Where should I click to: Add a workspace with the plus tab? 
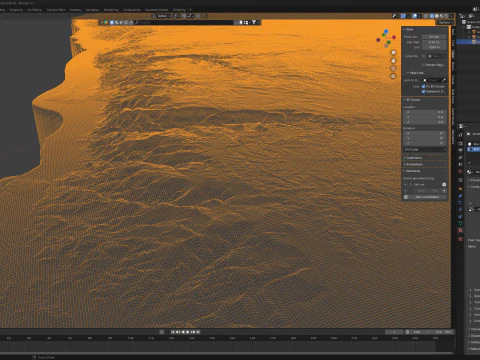(190, 10)
